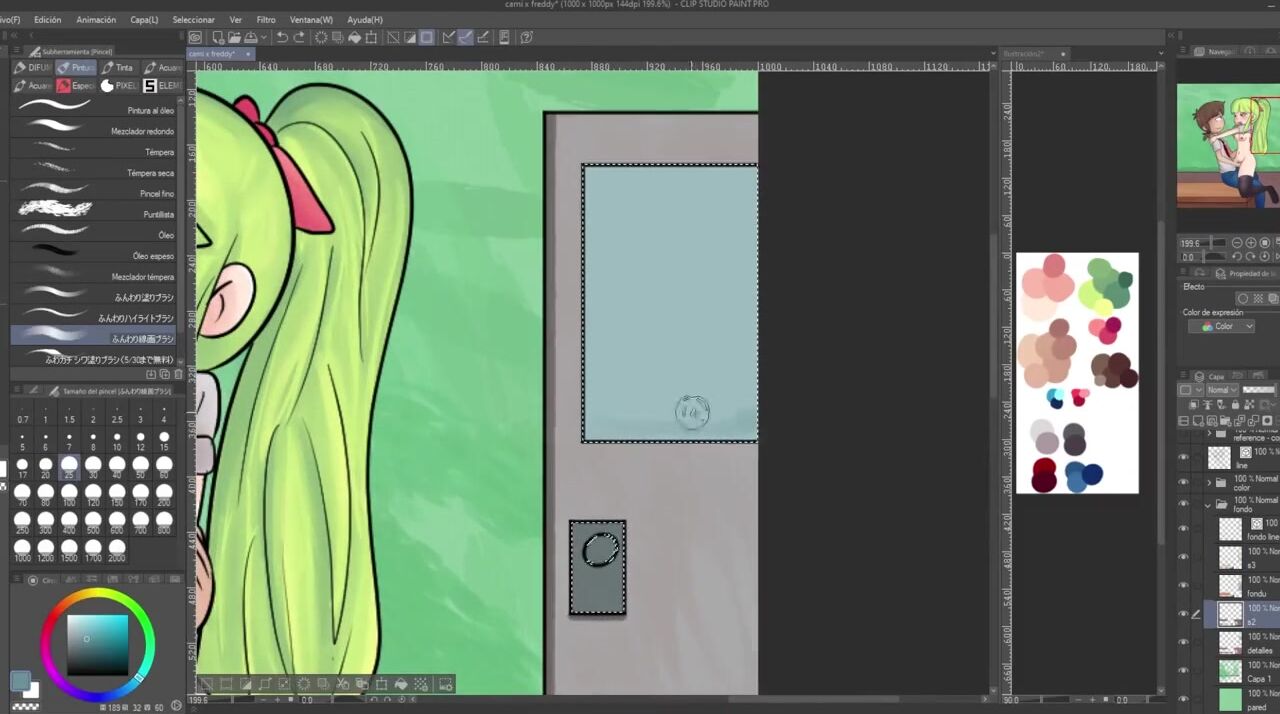This screenshot has height=714, width=1280.
Task: Open the Filtro menu
Action: [266, 20]
